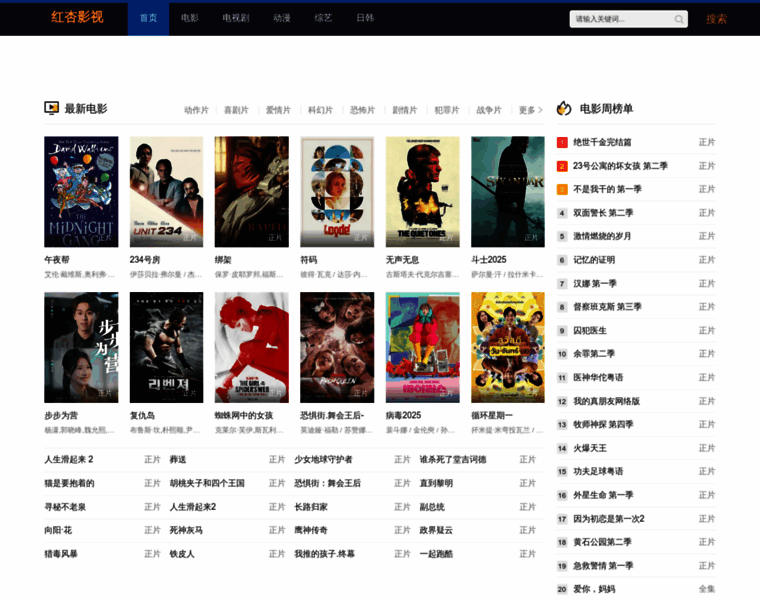Open 火爆天王 chart entry
Image resolution: width=760 pixels, height=600 pixels.
click(590, 448)
